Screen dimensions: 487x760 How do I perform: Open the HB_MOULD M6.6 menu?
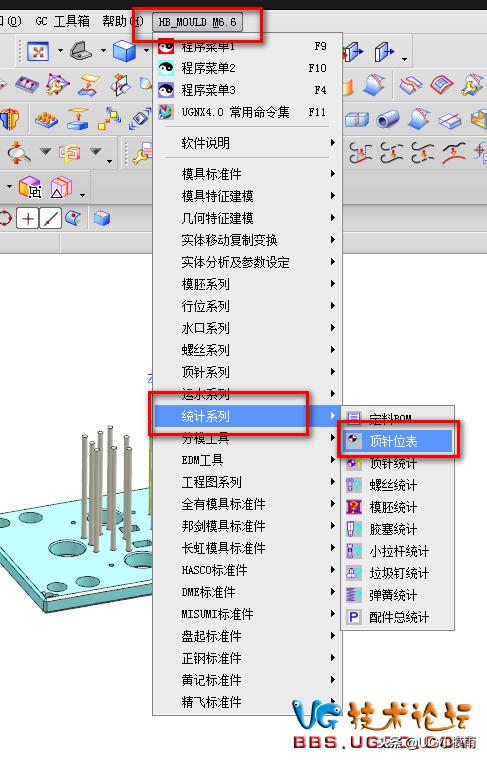tap(197, 22)
